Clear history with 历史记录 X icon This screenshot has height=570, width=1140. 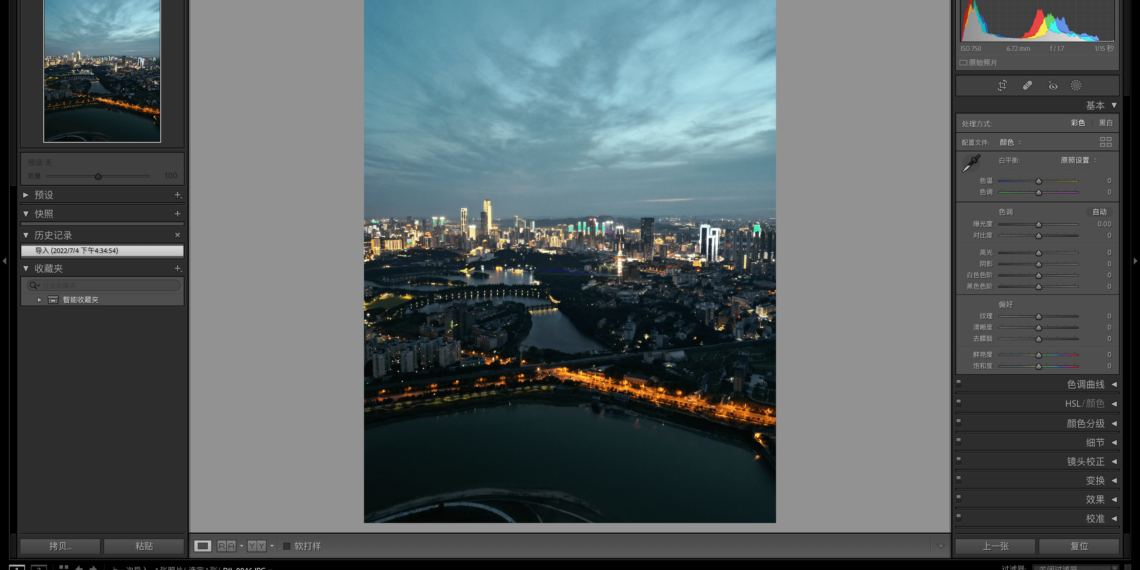(177, 236)
